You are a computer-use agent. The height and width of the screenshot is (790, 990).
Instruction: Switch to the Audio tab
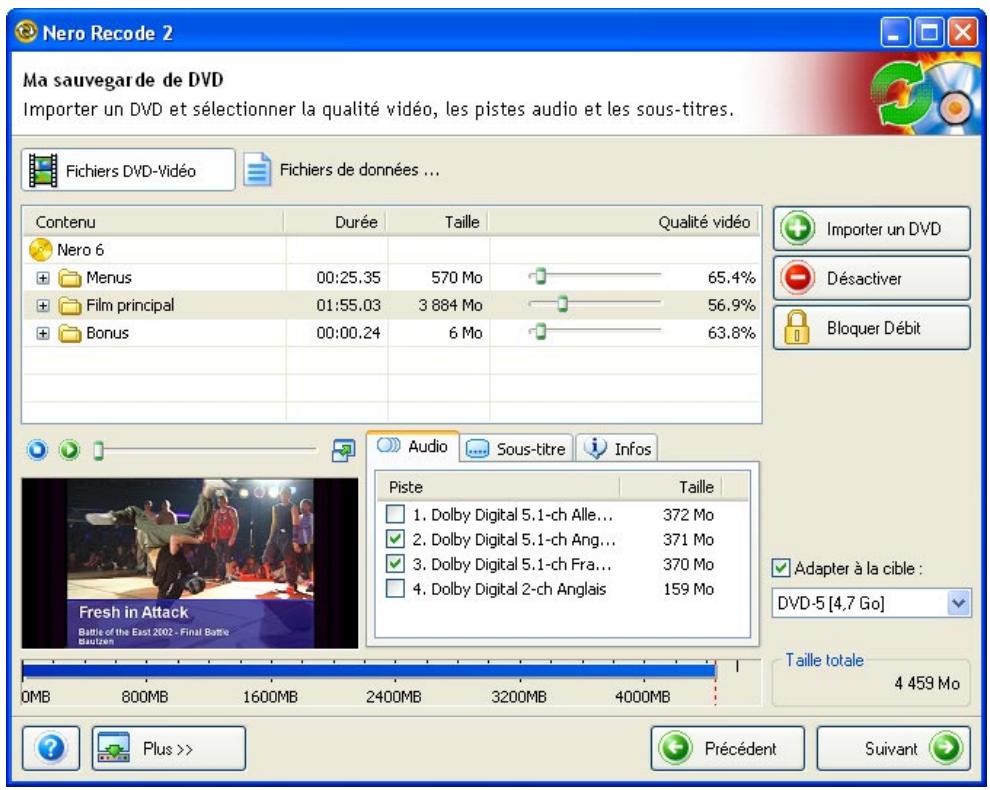(x=413, y=446)
